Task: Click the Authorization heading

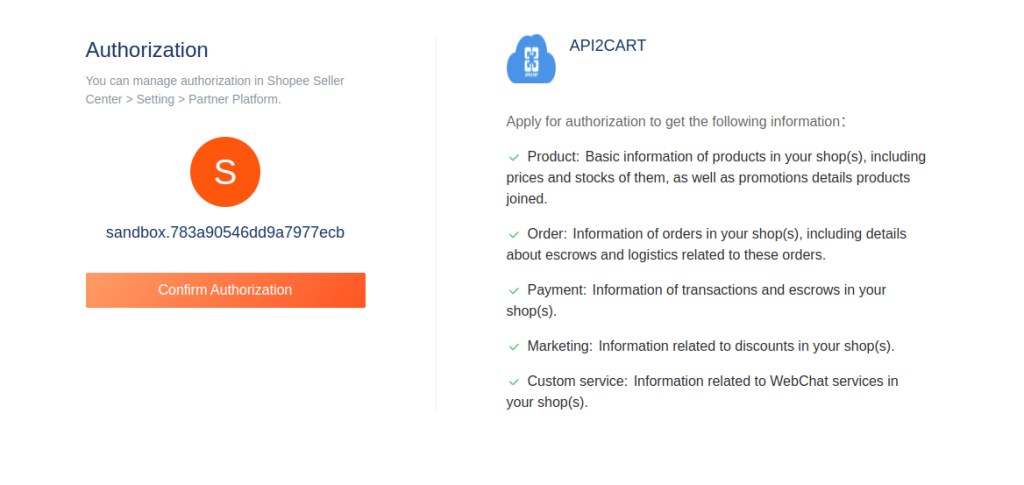Action: click(x=147, y=50)
